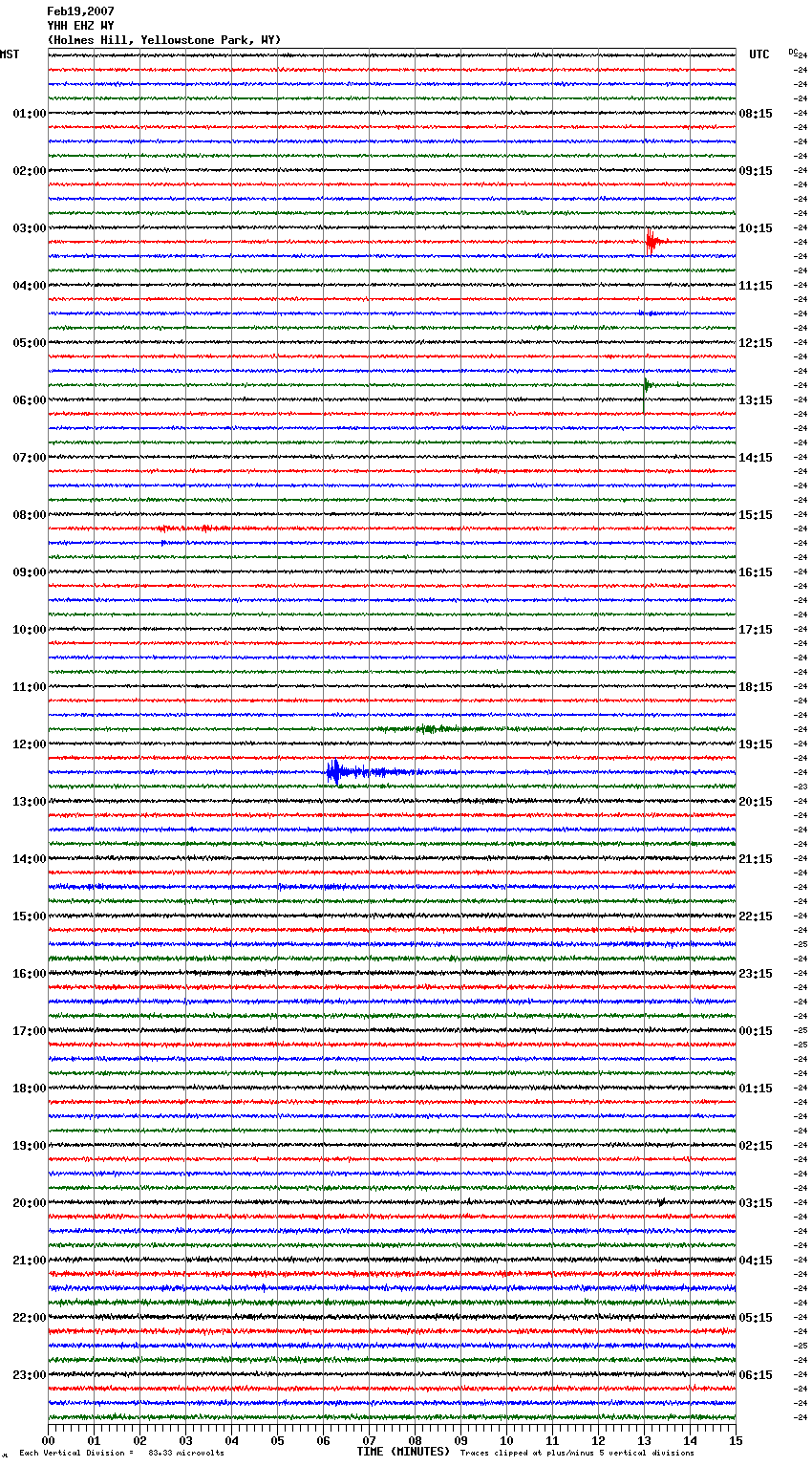The image size is (812, 1466).
Task: Select the "15:15" UTC time label
Action: (756, 515)
